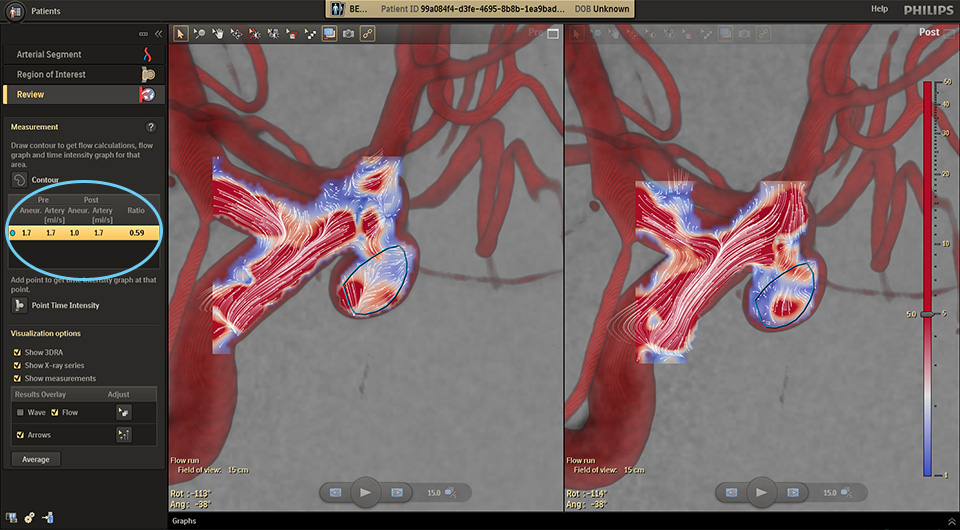Enable the Wave overlay checkbox
Viewport: 960px width, 530px height.
tap(20, 412)
